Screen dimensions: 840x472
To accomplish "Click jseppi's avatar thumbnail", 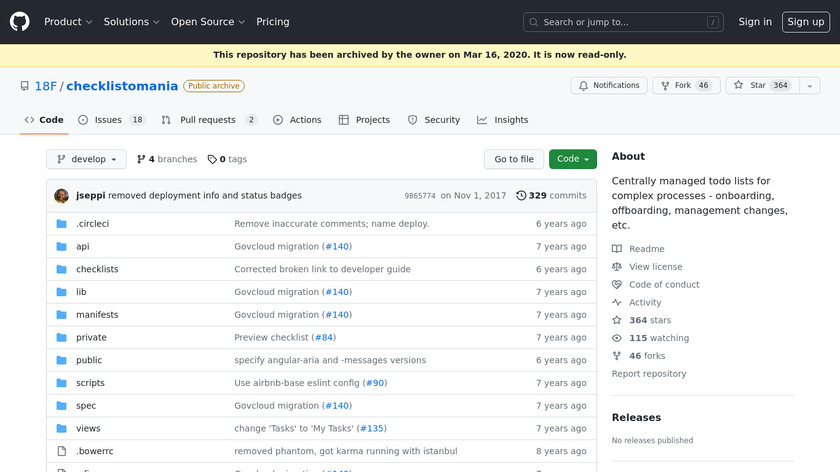I will [62, 195].
